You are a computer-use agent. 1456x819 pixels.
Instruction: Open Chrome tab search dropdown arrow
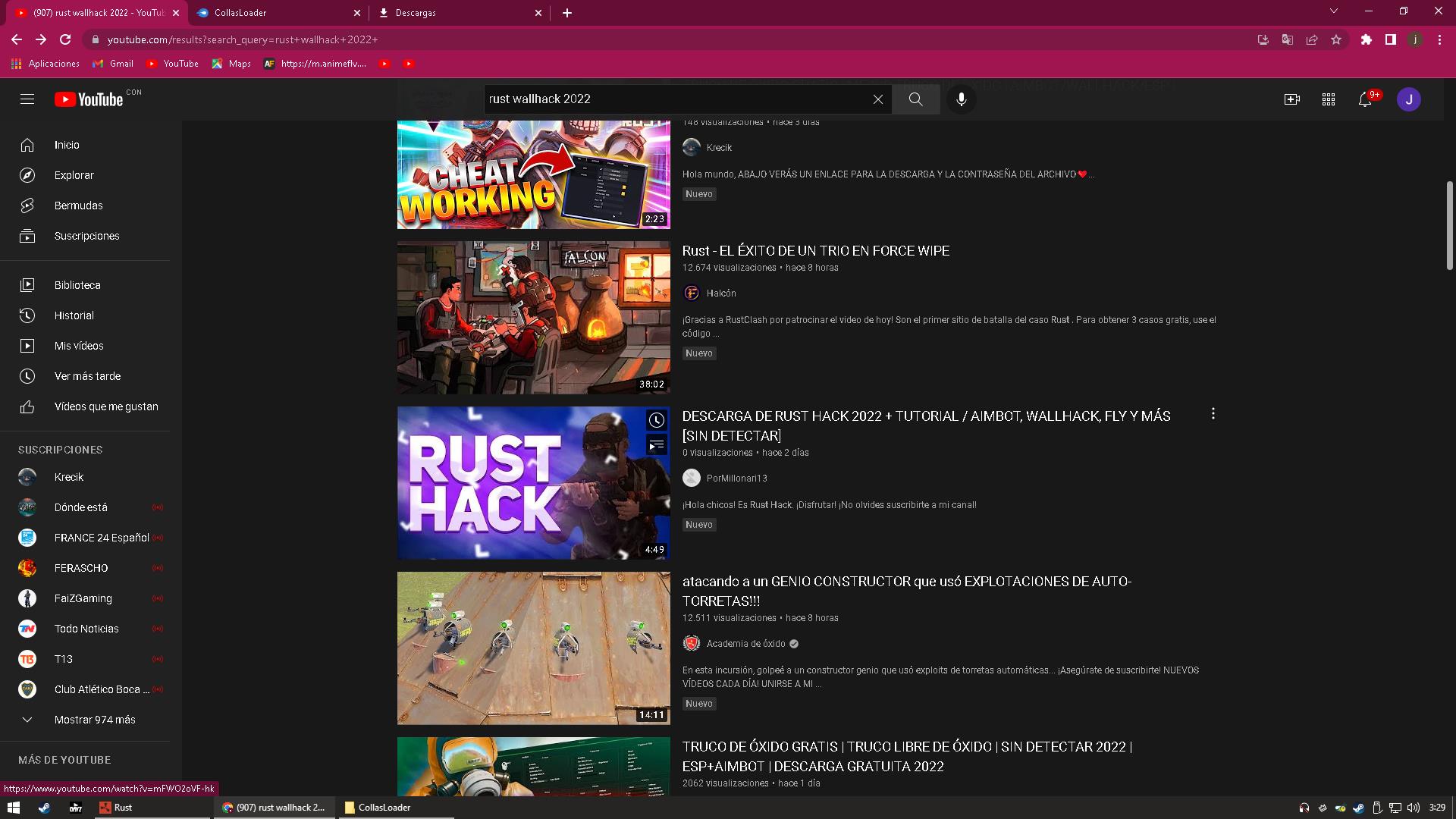(x=1333, y=11)
